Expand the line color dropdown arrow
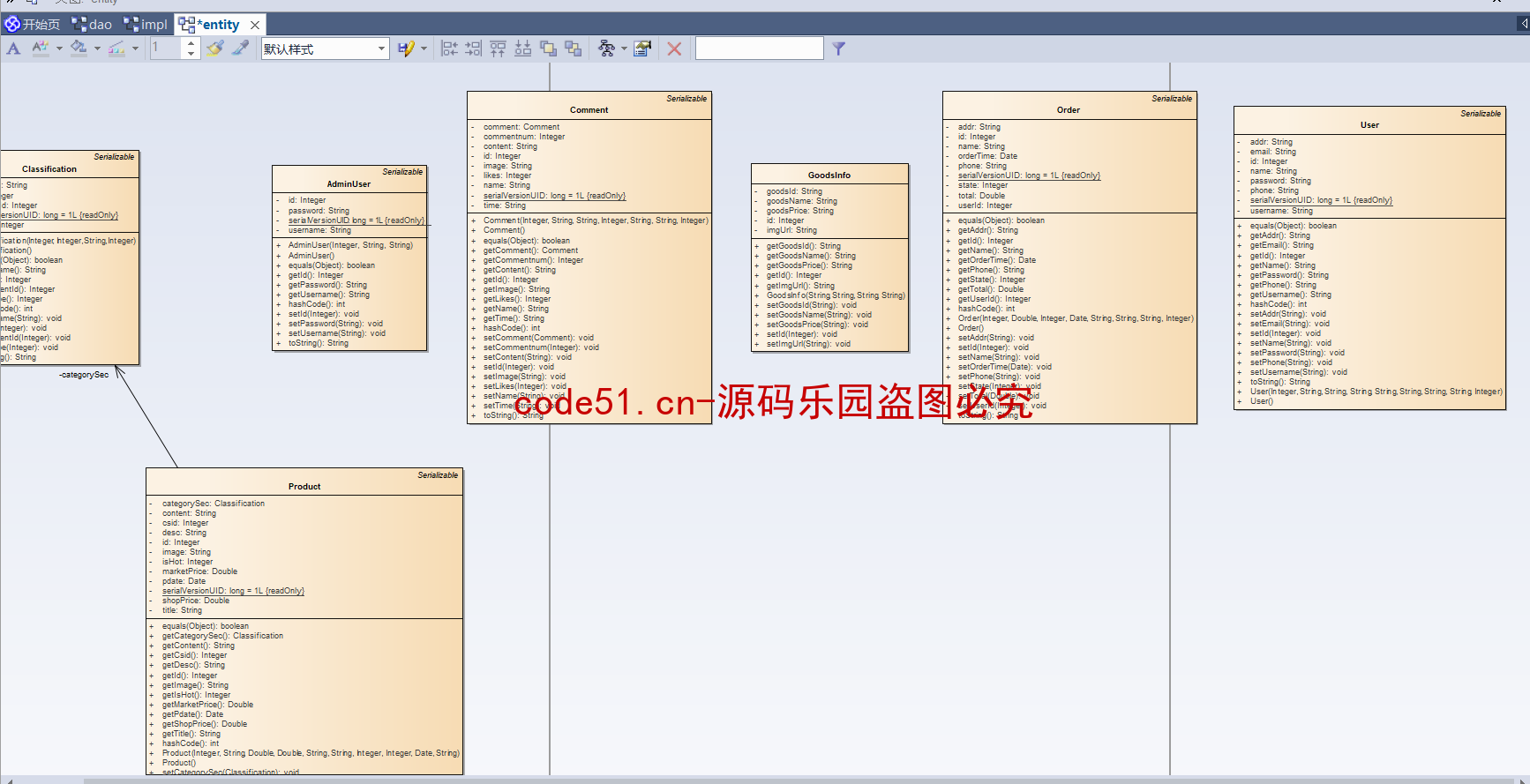The height and width of the screenshot is (784, 1530). (135, 49)
